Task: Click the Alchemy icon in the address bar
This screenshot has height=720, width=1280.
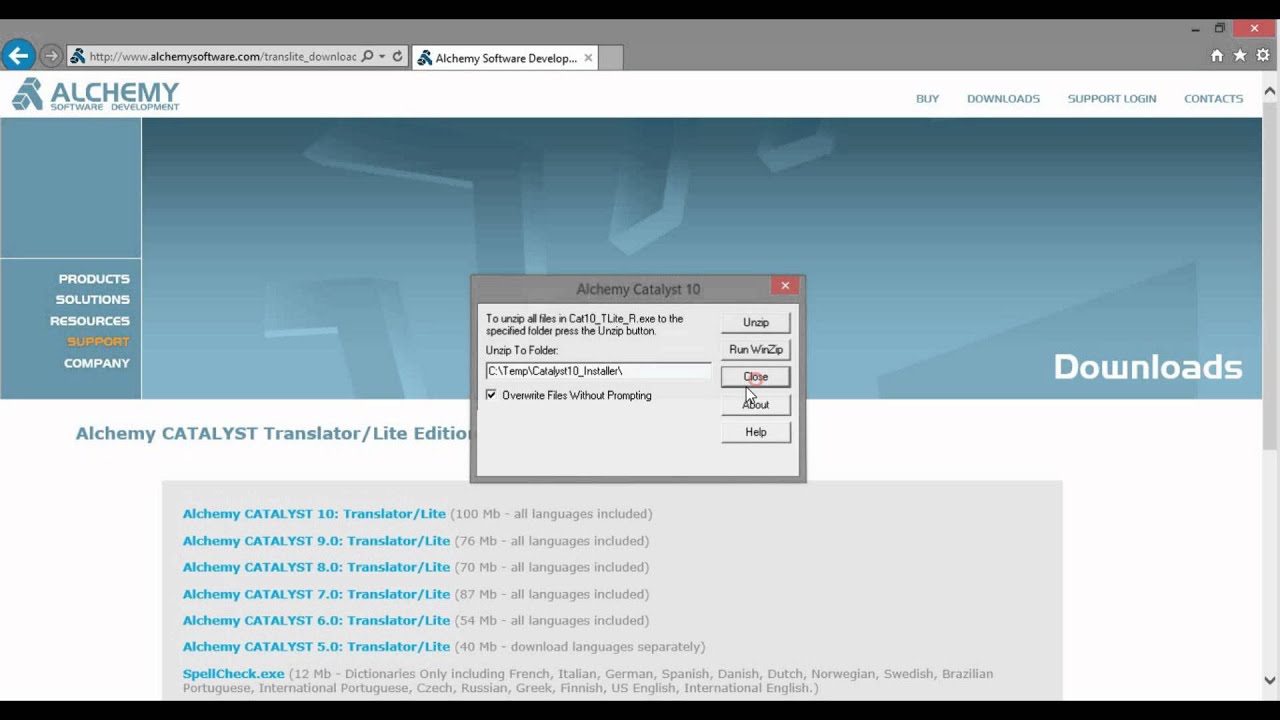Action: 77,57
